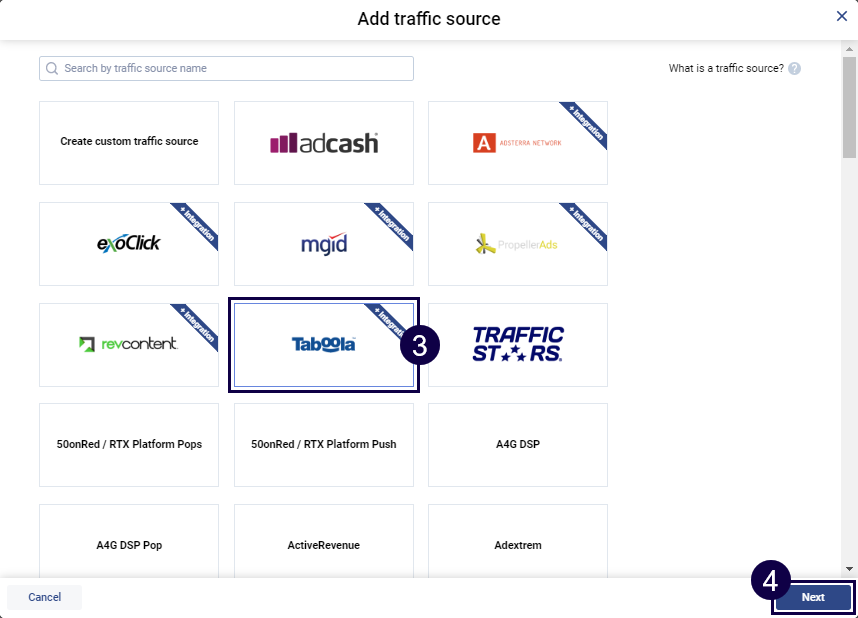This screenshot has width=858, height=618.
Task: Select the Revcontent logo tile
Action: point(128,345)
